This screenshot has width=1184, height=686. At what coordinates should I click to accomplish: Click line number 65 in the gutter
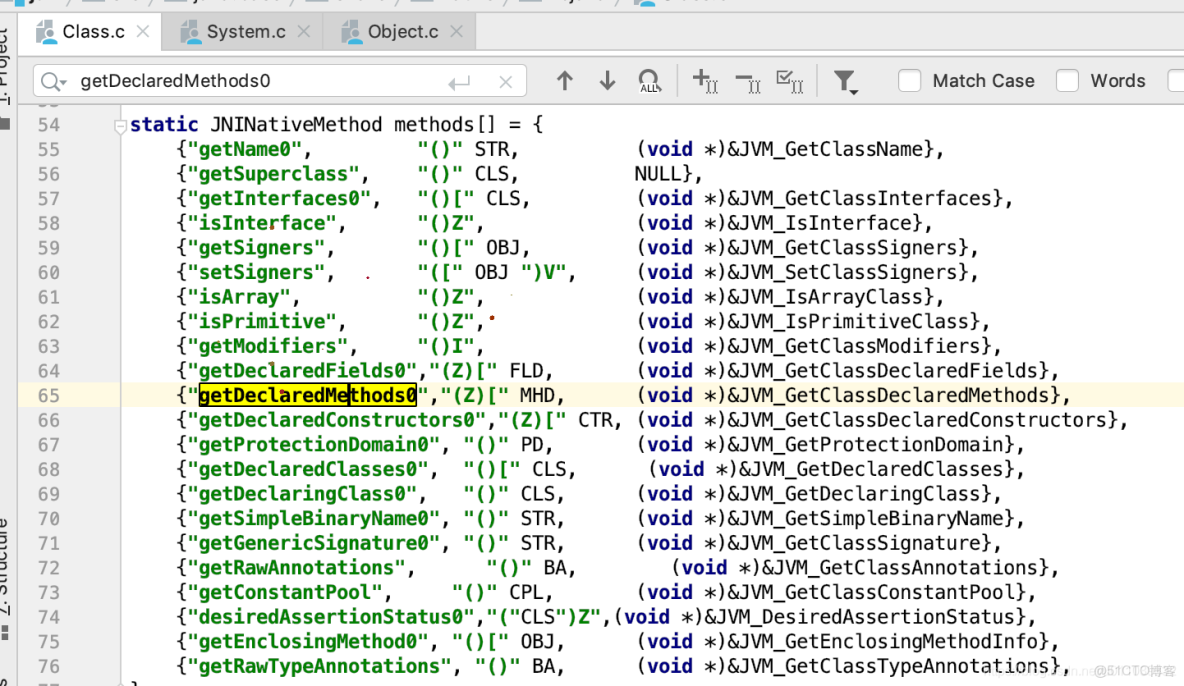[x=48, y=395]
